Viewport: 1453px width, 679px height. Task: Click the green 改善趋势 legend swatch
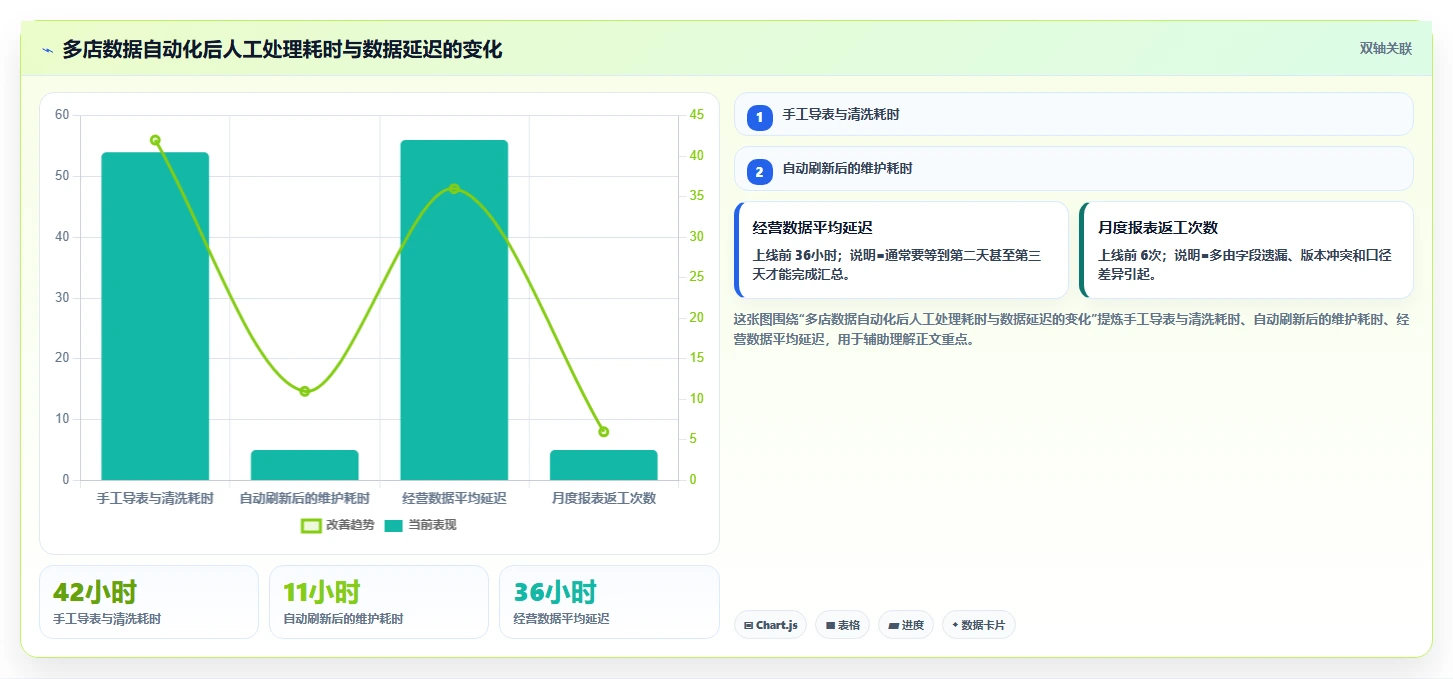(x=311, y=525)
